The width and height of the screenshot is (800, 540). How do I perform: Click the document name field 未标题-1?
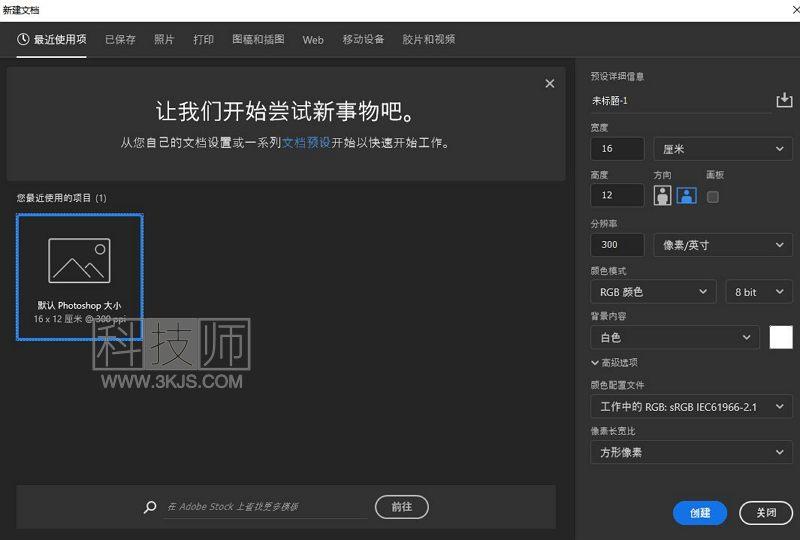pos(681,101)
